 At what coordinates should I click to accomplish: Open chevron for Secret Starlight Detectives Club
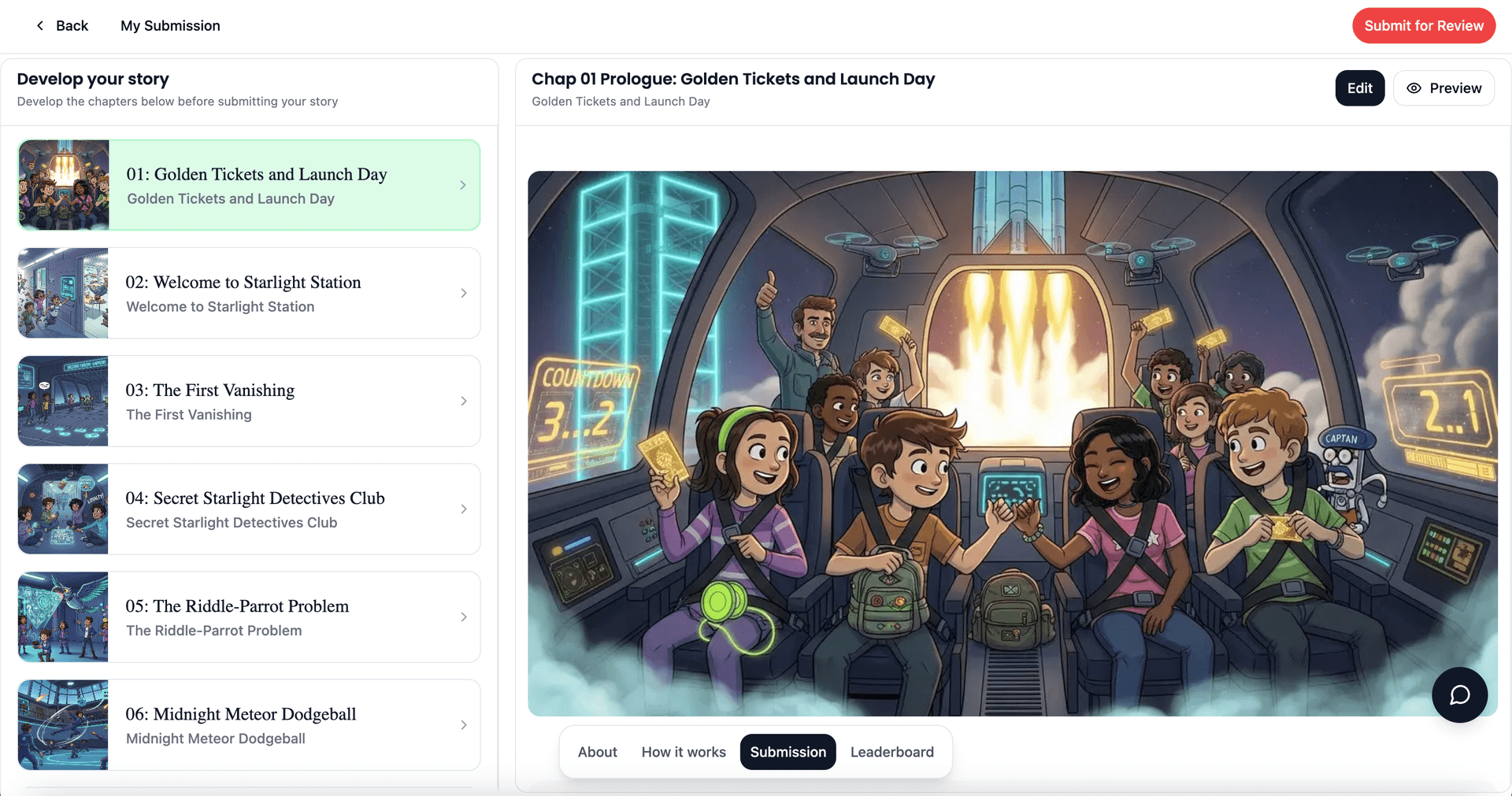(464, 509)
